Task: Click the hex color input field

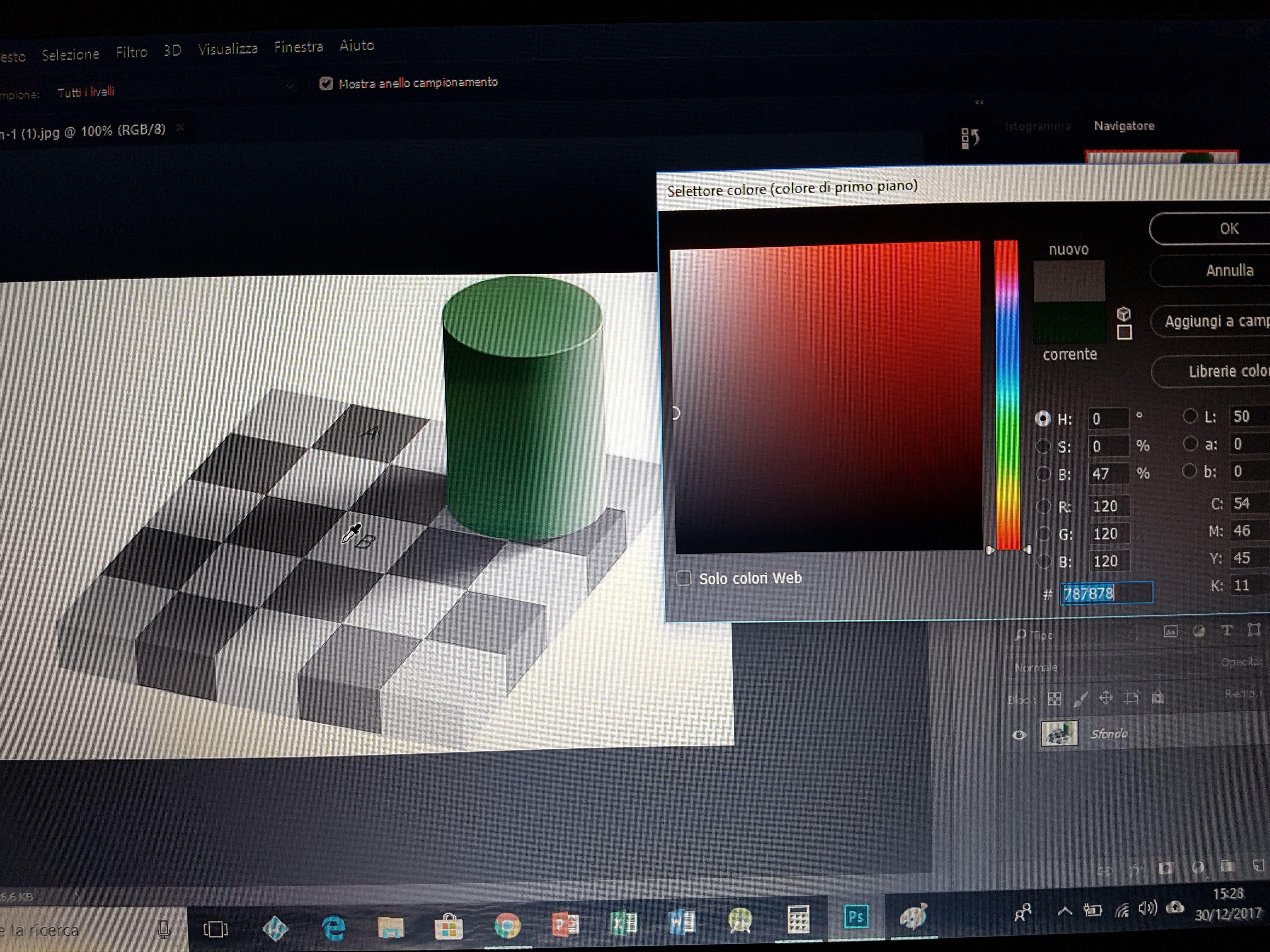Action: (x=1106, y=593)
